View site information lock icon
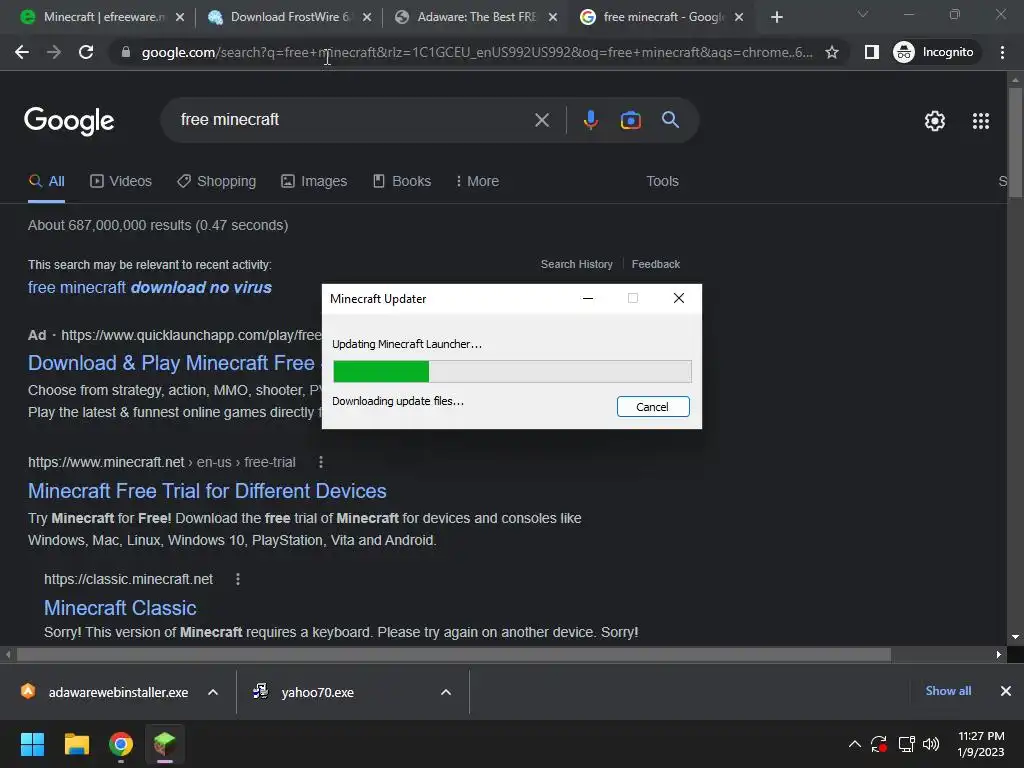This screenshot has width=1024, height=768. point(125,52)
